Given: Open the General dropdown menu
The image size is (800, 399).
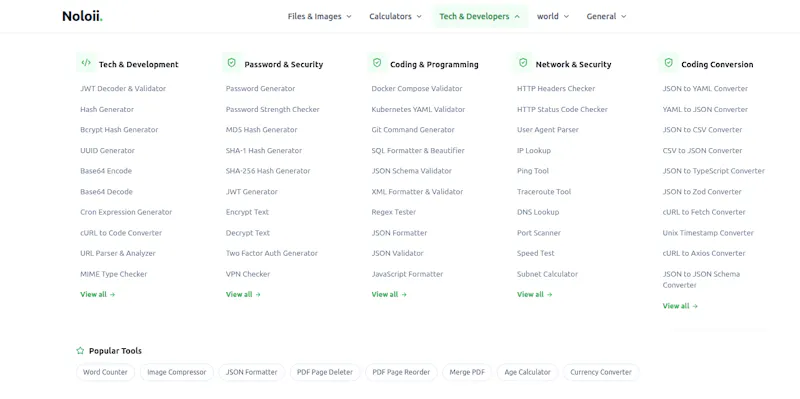Looking at the screenshot, I should coord(606,16).
